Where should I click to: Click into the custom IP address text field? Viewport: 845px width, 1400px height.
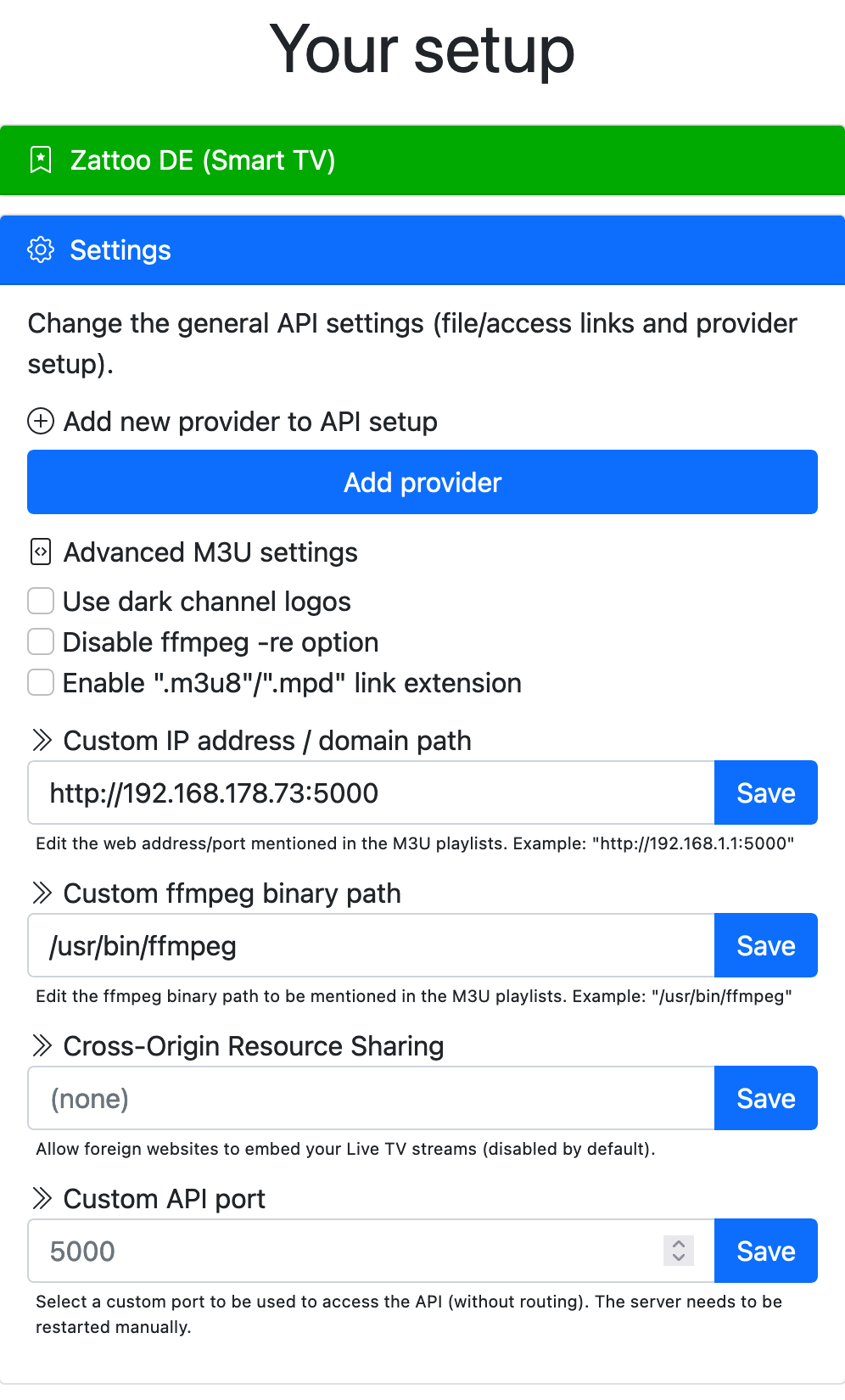371,792
